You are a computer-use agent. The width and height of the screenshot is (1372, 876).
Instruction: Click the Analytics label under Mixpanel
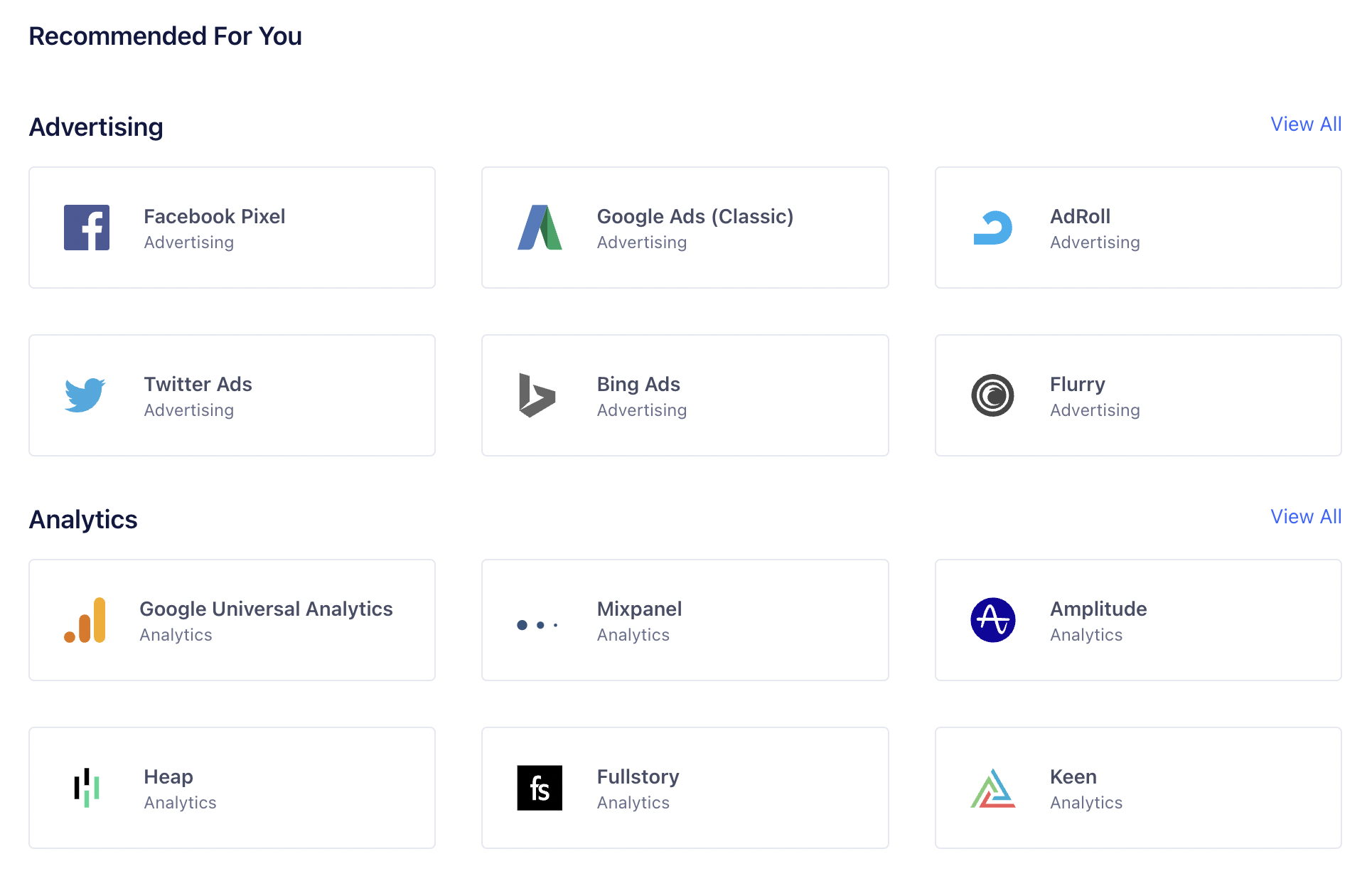tap(633, 635)
